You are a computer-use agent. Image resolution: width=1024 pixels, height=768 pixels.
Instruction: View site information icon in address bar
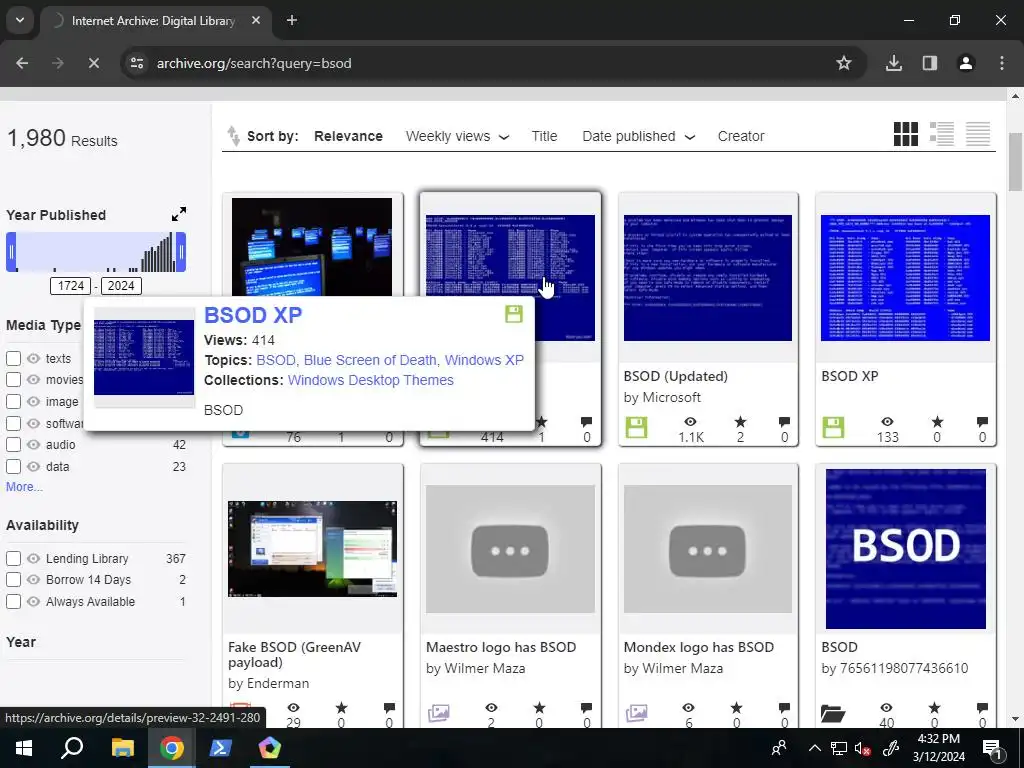137,63
